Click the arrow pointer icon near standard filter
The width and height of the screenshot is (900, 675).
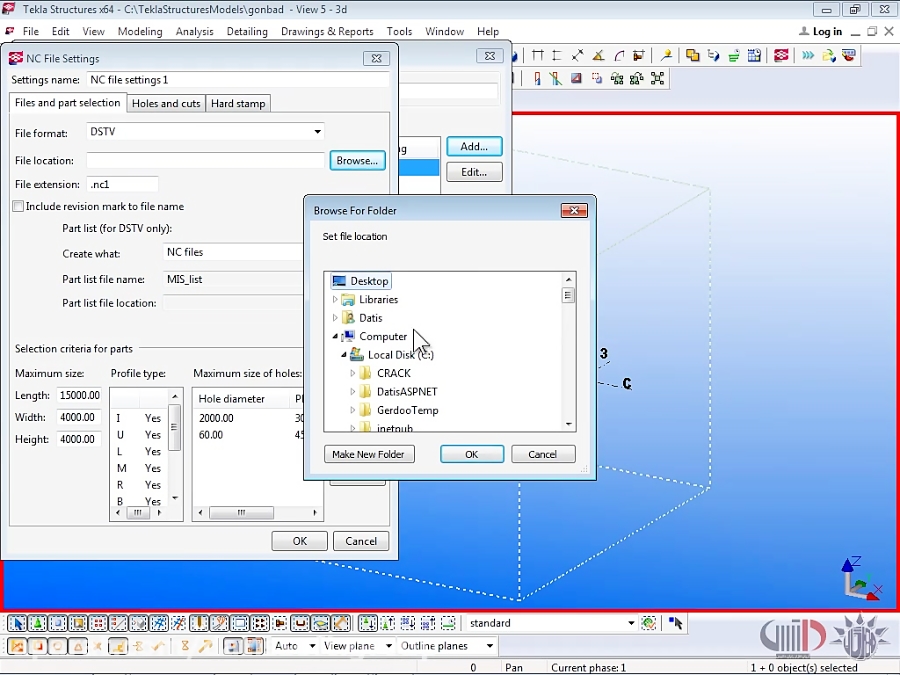(675, 623)
